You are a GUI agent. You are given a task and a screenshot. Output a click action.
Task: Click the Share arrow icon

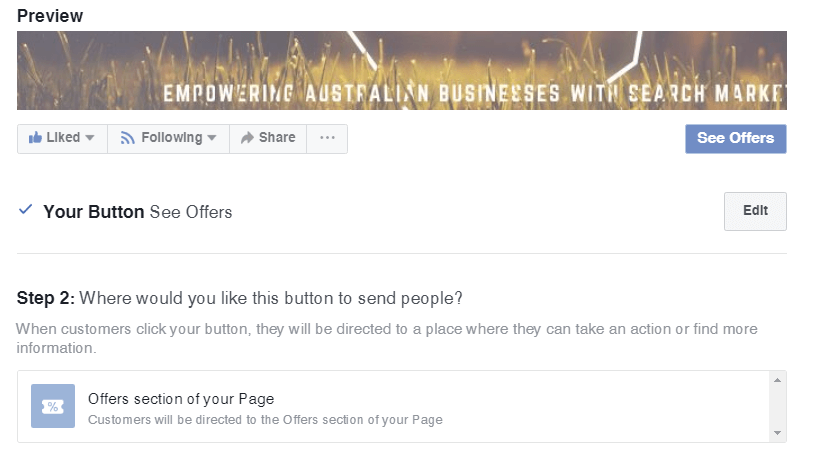(x=247, y=137)
